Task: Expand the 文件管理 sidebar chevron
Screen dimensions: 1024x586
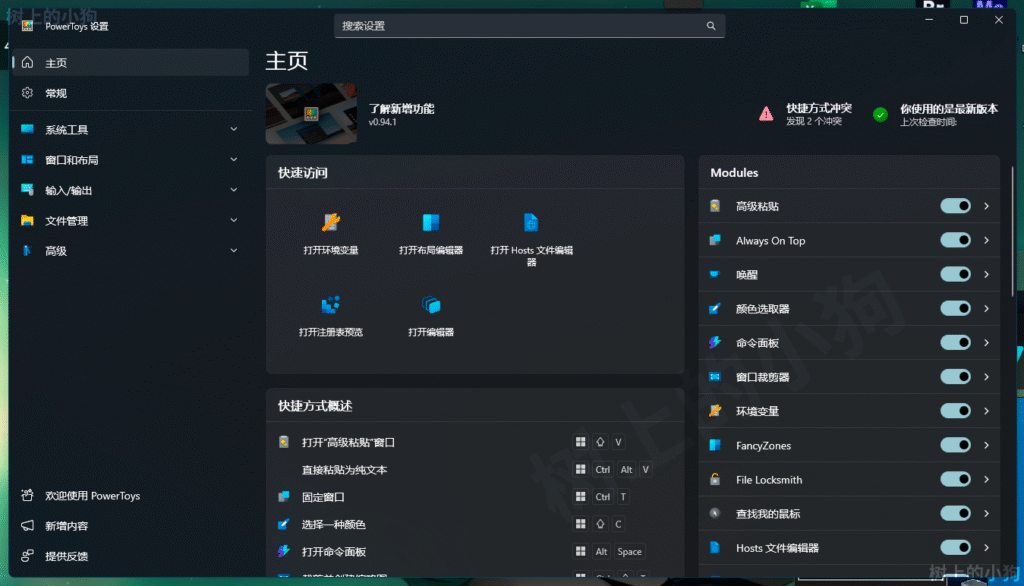Action: tap(234, 220)
